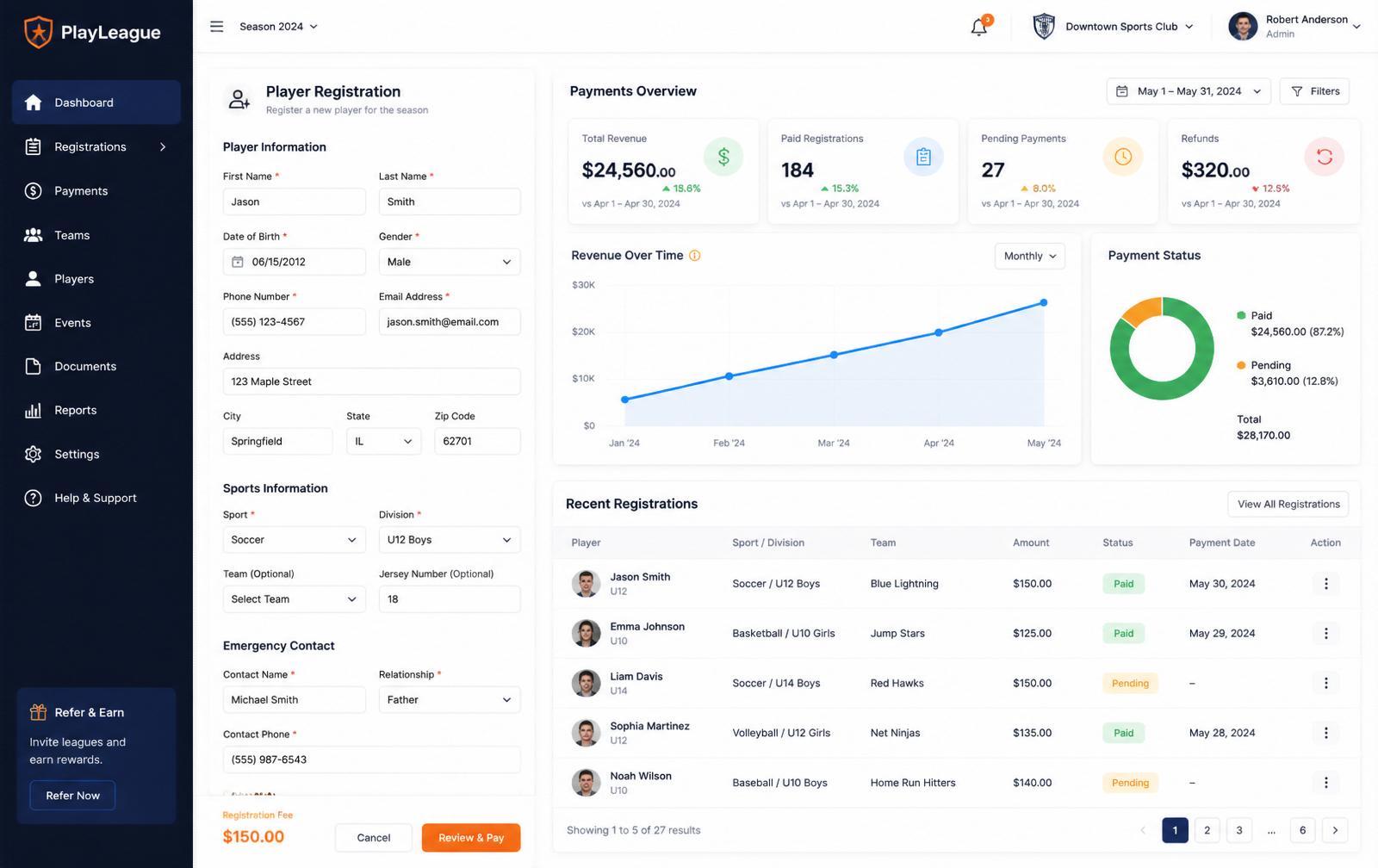Viewport: 1378px width, 868px height.
Task: Click the Revenue Over Time info icon
Action: pos(695,256)
